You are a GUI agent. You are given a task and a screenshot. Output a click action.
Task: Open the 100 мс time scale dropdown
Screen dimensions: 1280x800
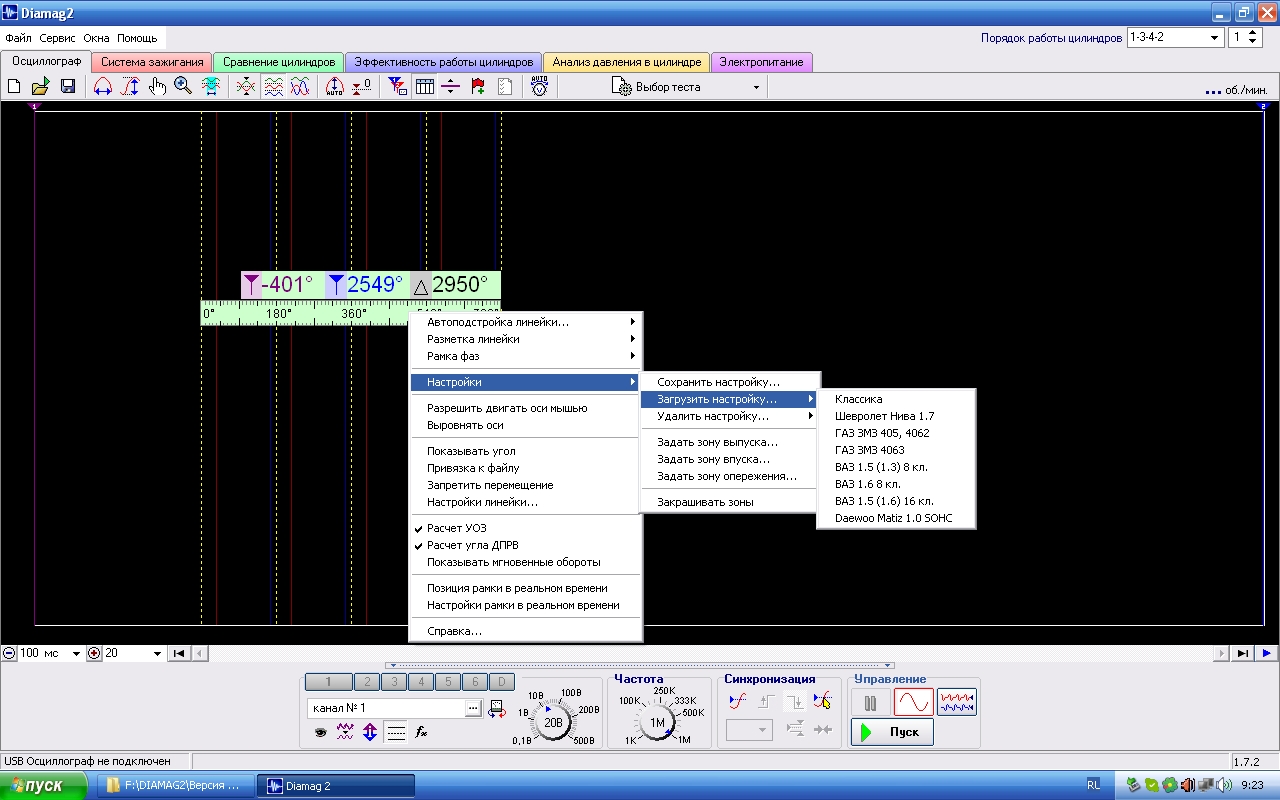tap(76, 653)
